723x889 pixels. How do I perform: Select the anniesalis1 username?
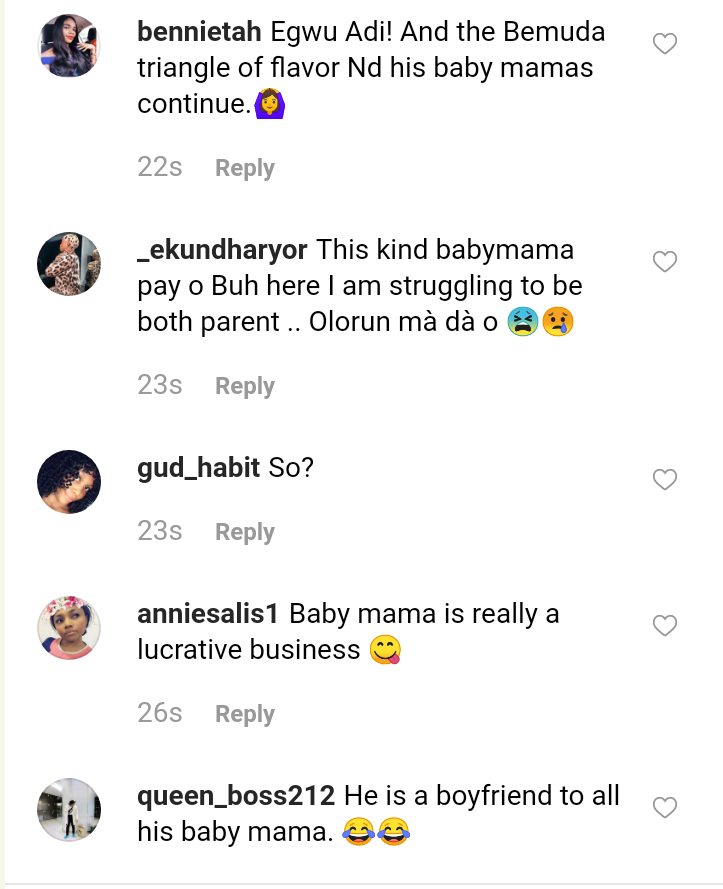pos(208,614)
